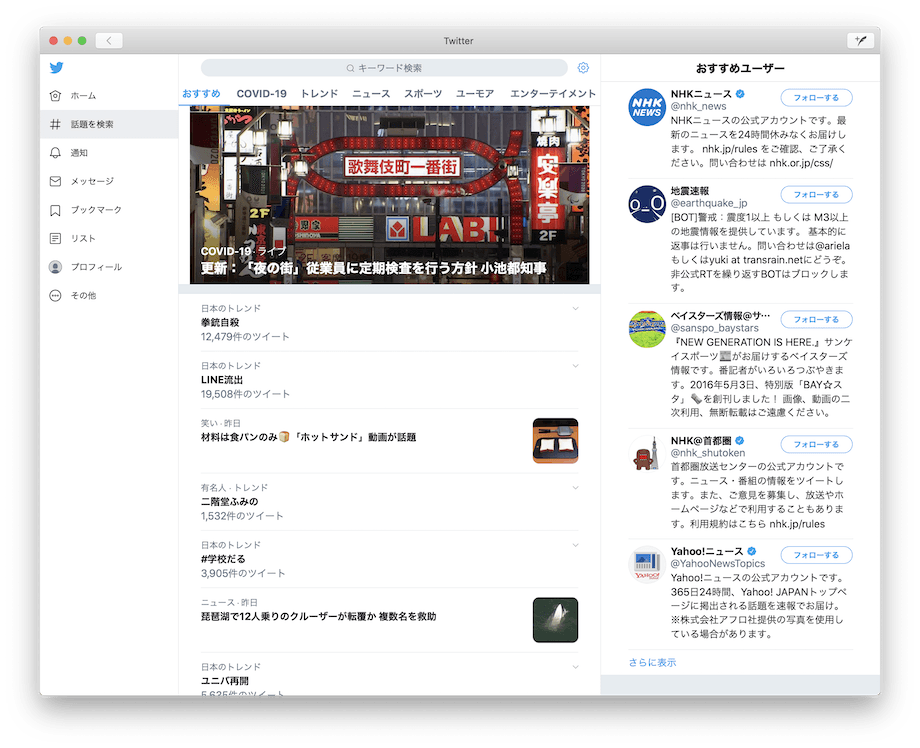
Task: Open the 琵琶湖 cruiser news thumbnail
Action: [555, 620]
